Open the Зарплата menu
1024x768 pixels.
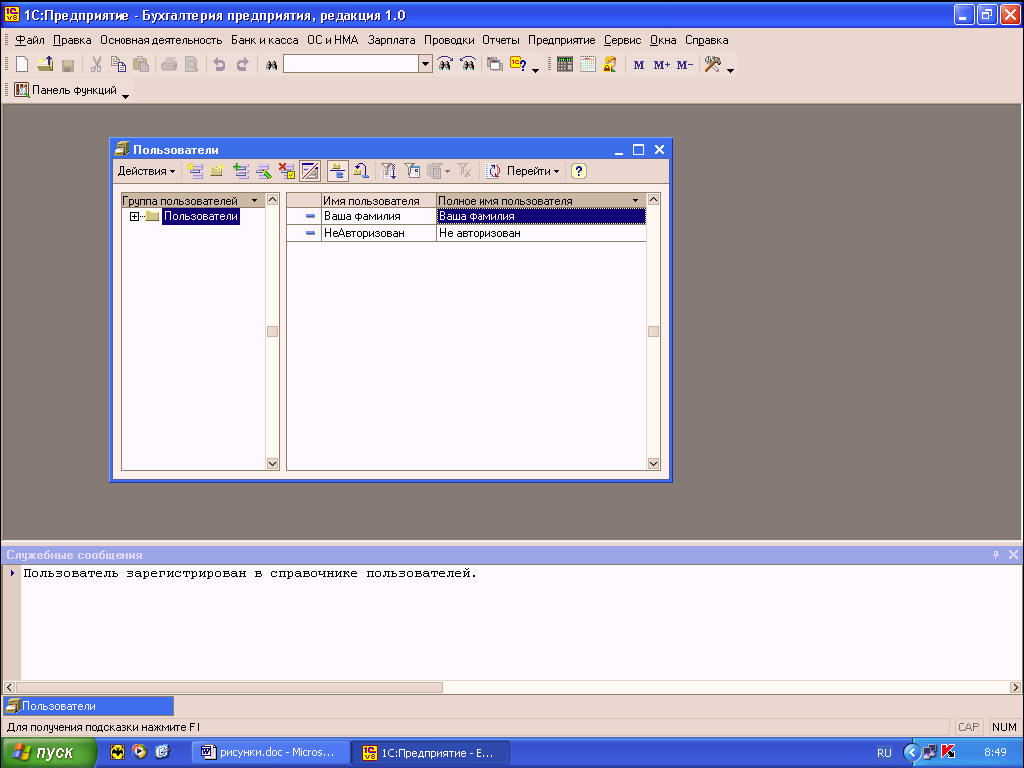(x=392, y=40)
